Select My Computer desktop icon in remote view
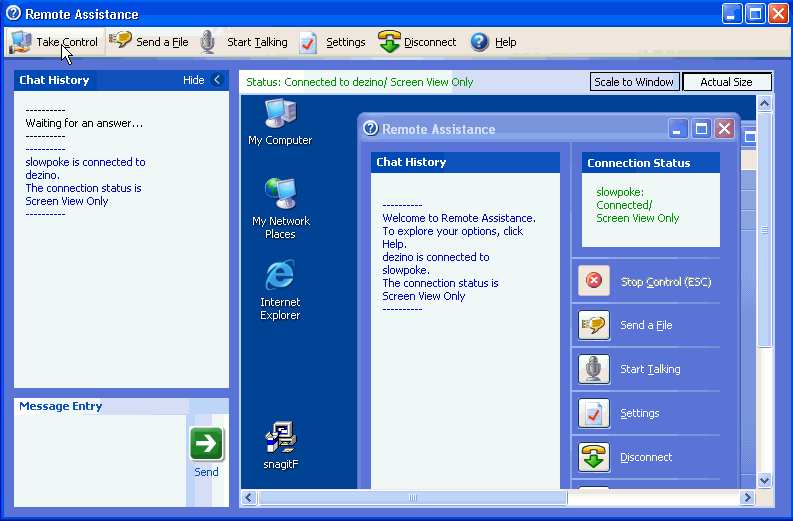793x521 pixels. [x=280, y=113]
